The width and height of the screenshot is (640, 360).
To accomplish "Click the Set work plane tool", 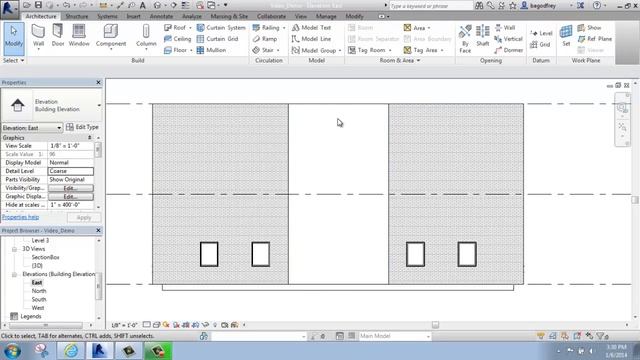I will pyautogui.click(x=566, y=36).
